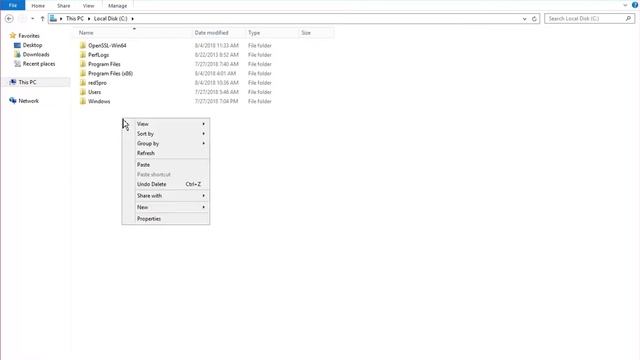Click the Users row File folder type

click(x=260, y=92)
